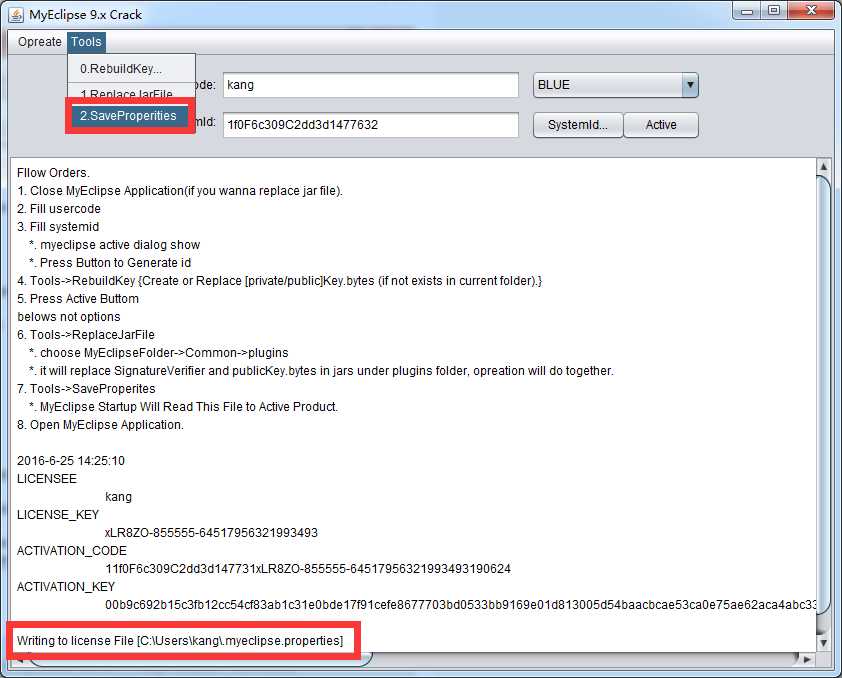Click line '*. MyEclipse Startup Will Read This File'
The image size is (842, 678).
coord(183,407)
